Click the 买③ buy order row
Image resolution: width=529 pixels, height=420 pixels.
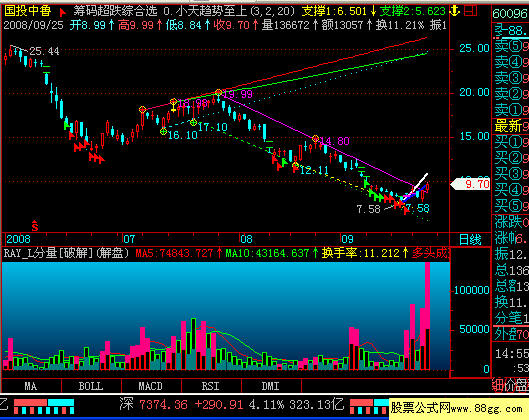(x=511, y=174)
